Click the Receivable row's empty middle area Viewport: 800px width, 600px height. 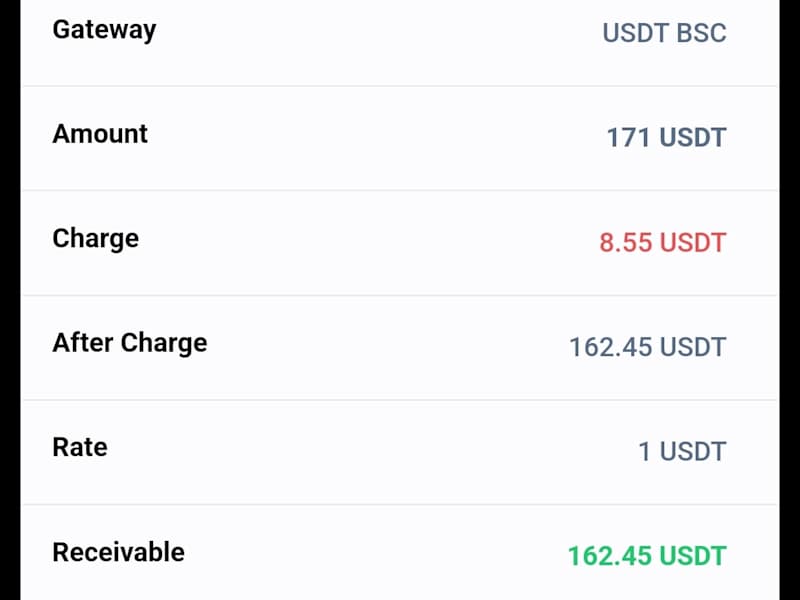[x=378, y=556]
